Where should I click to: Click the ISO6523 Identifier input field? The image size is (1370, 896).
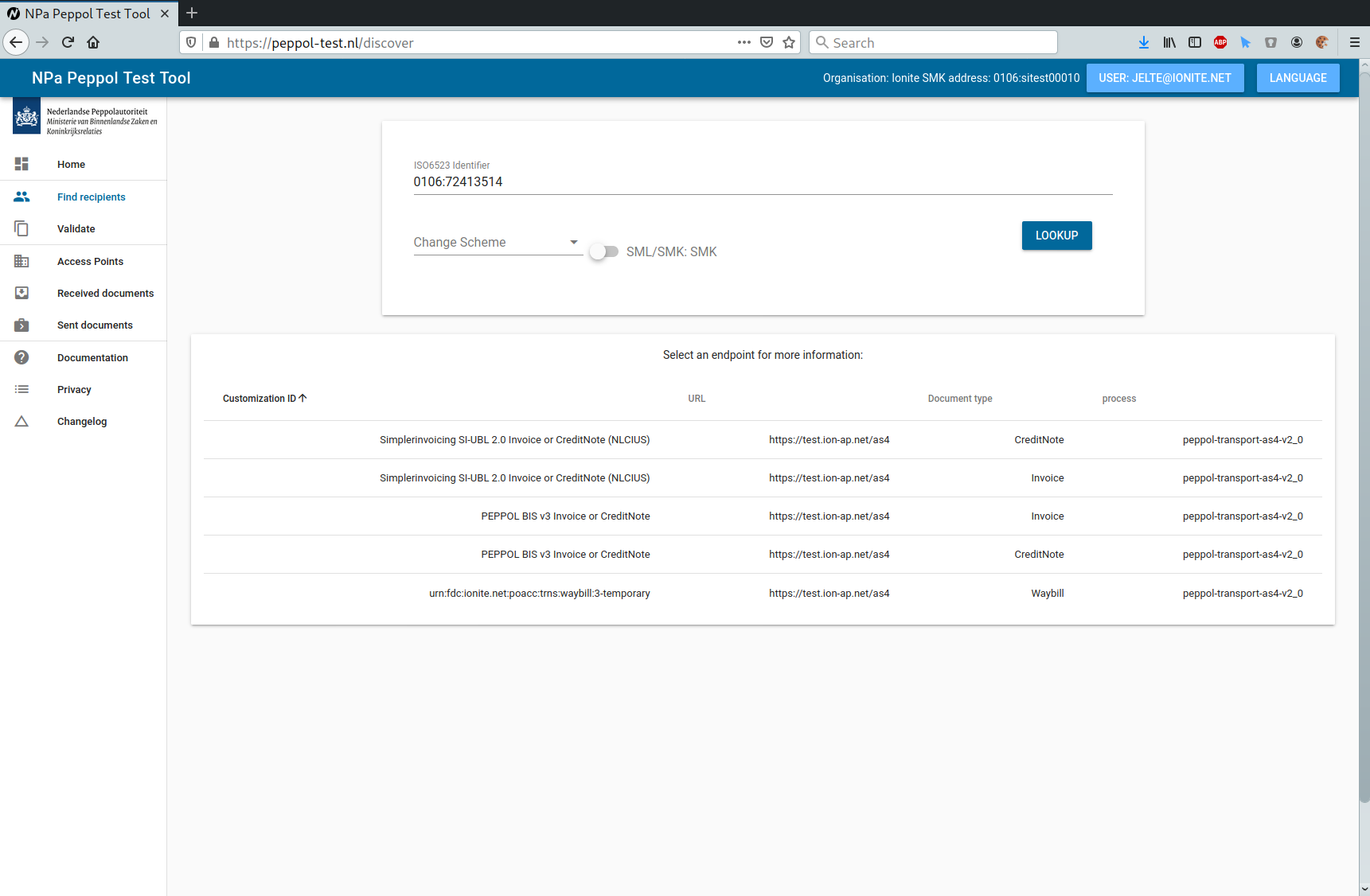click(x=763, y=182)
